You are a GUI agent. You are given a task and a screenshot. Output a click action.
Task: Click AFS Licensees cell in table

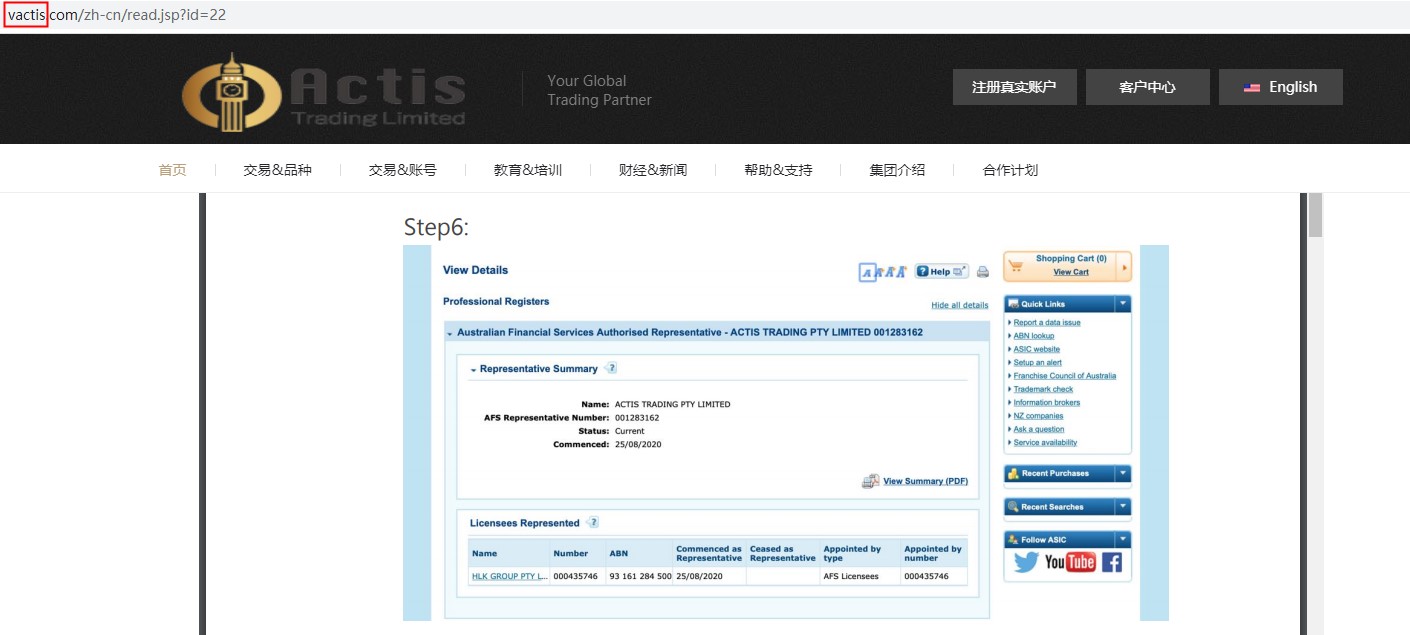851,576
